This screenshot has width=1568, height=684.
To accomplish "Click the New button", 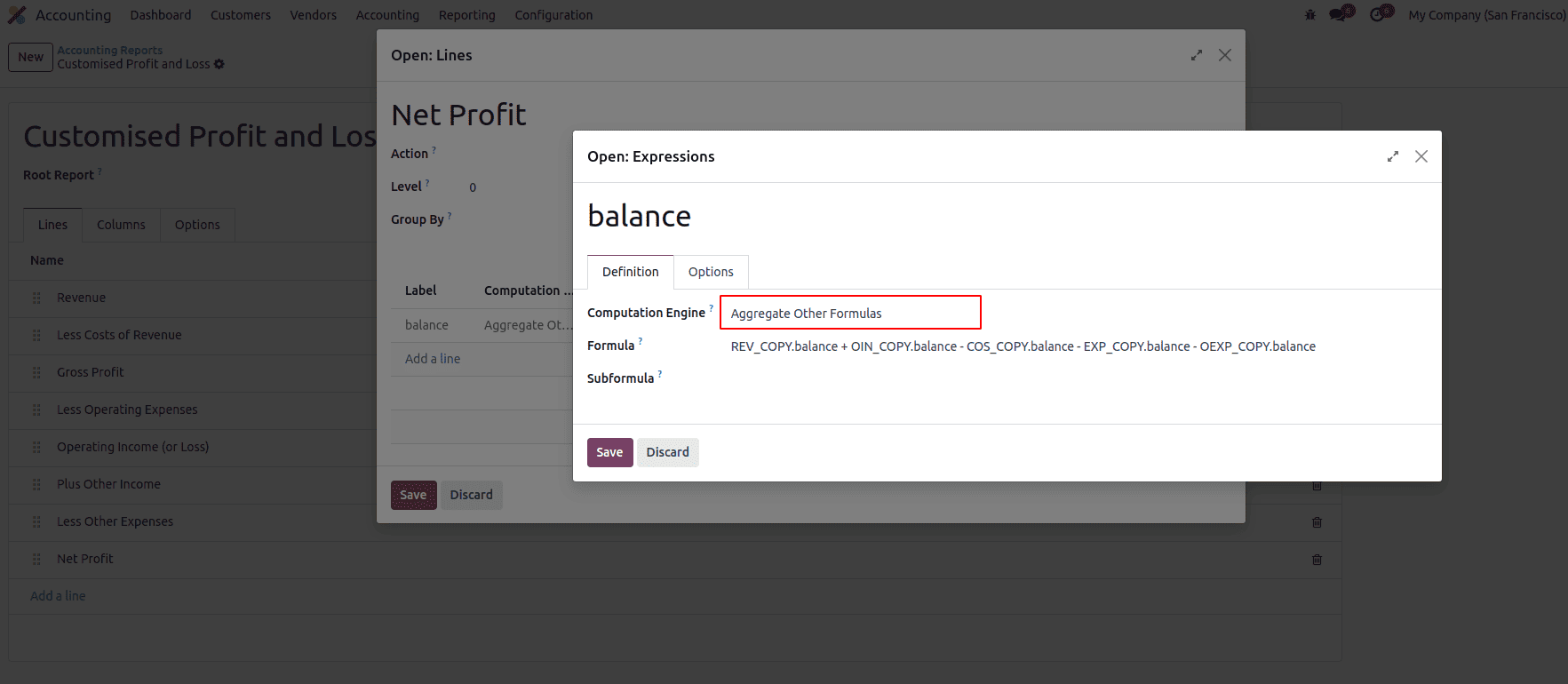I will point(31,57).
